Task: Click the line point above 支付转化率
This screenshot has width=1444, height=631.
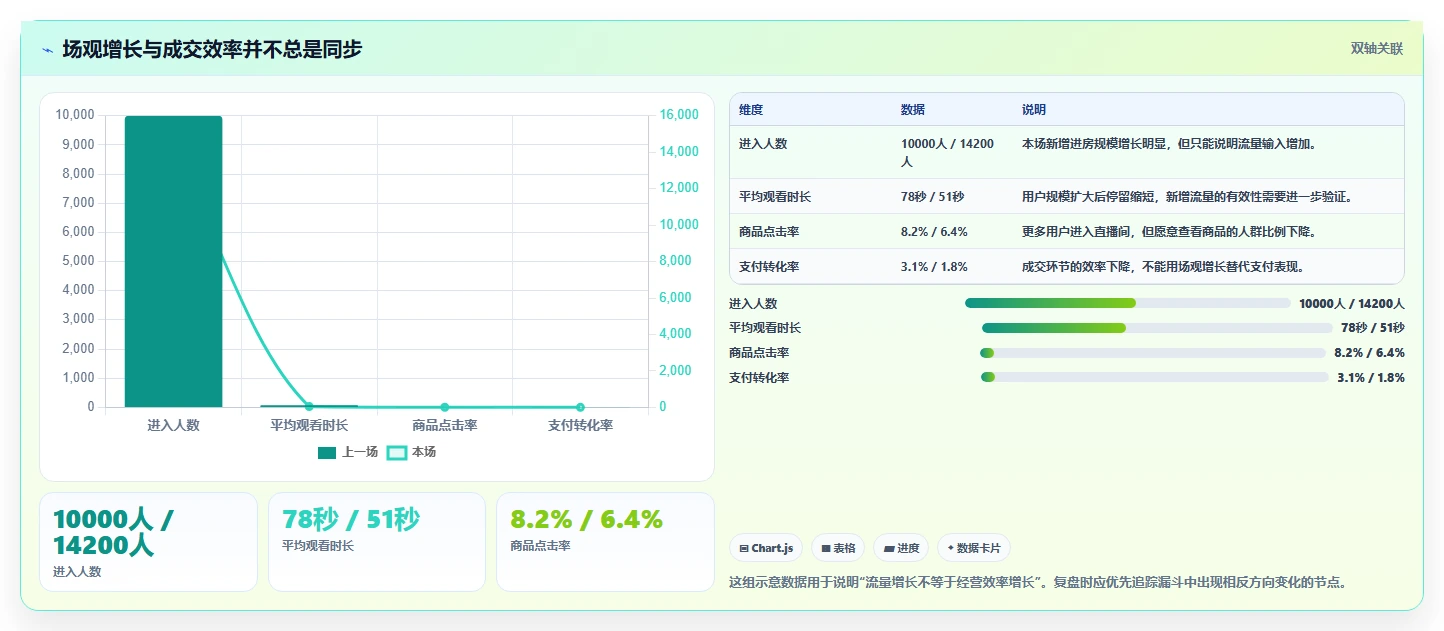Action: click(x=580, y=407)
